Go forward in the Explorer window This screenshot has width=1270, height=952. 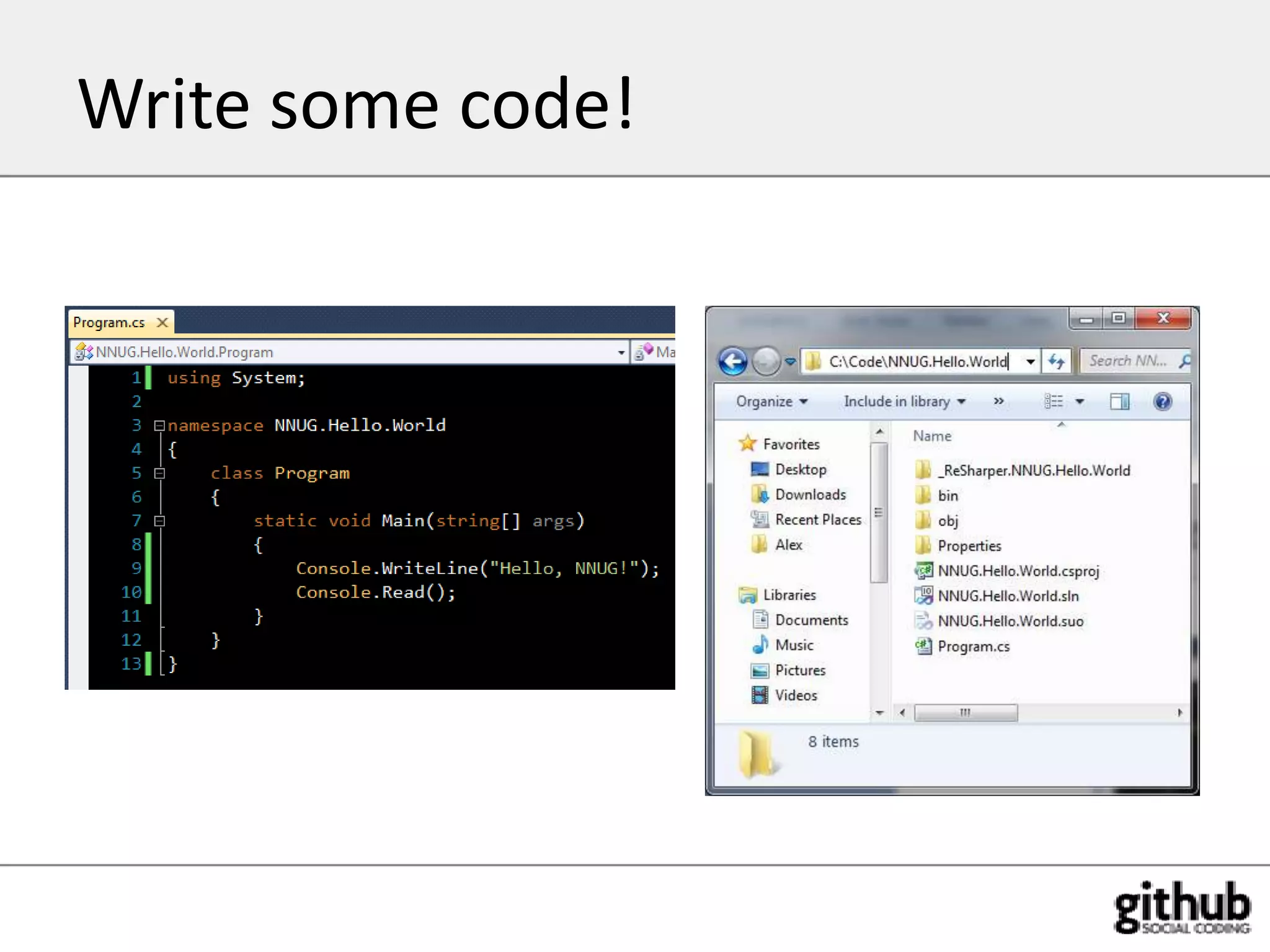click(766, 361)
